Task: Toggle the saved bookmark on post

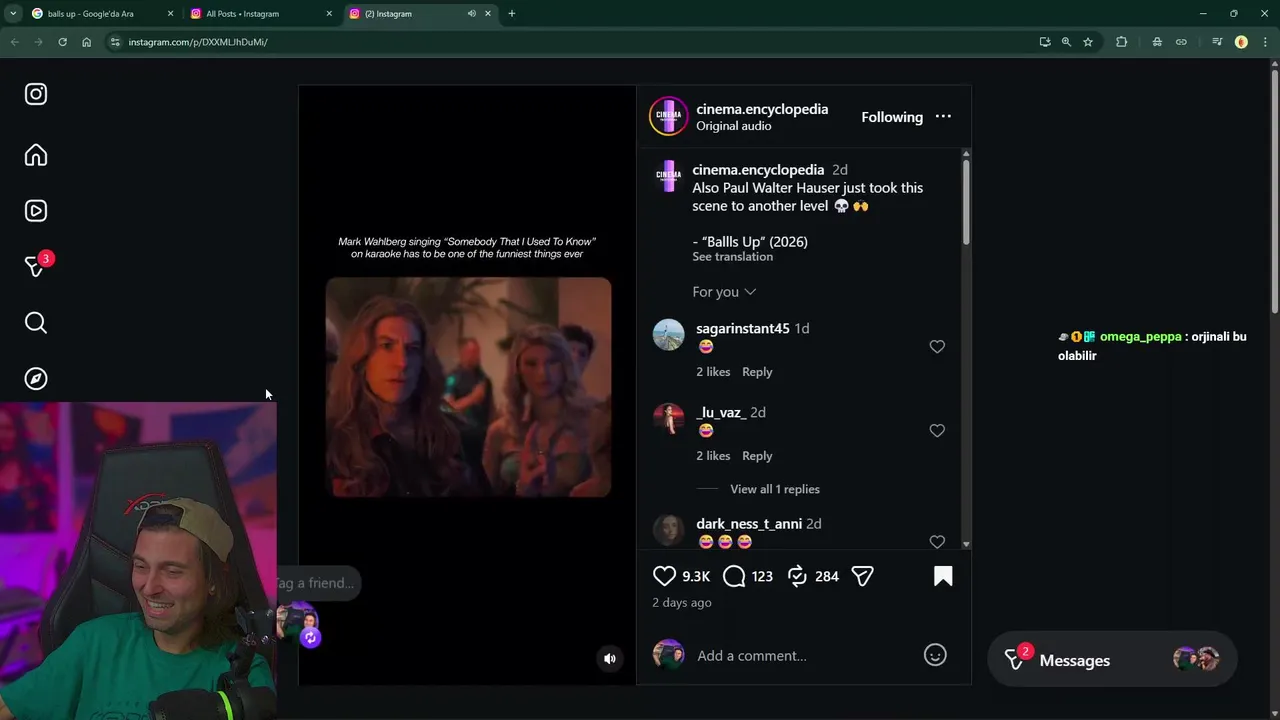Action: [943, 576]
